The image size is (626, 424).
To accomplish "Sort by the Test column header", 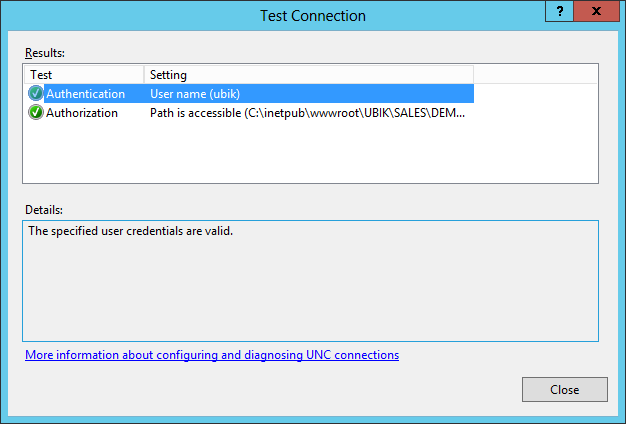I will [84, 75].
